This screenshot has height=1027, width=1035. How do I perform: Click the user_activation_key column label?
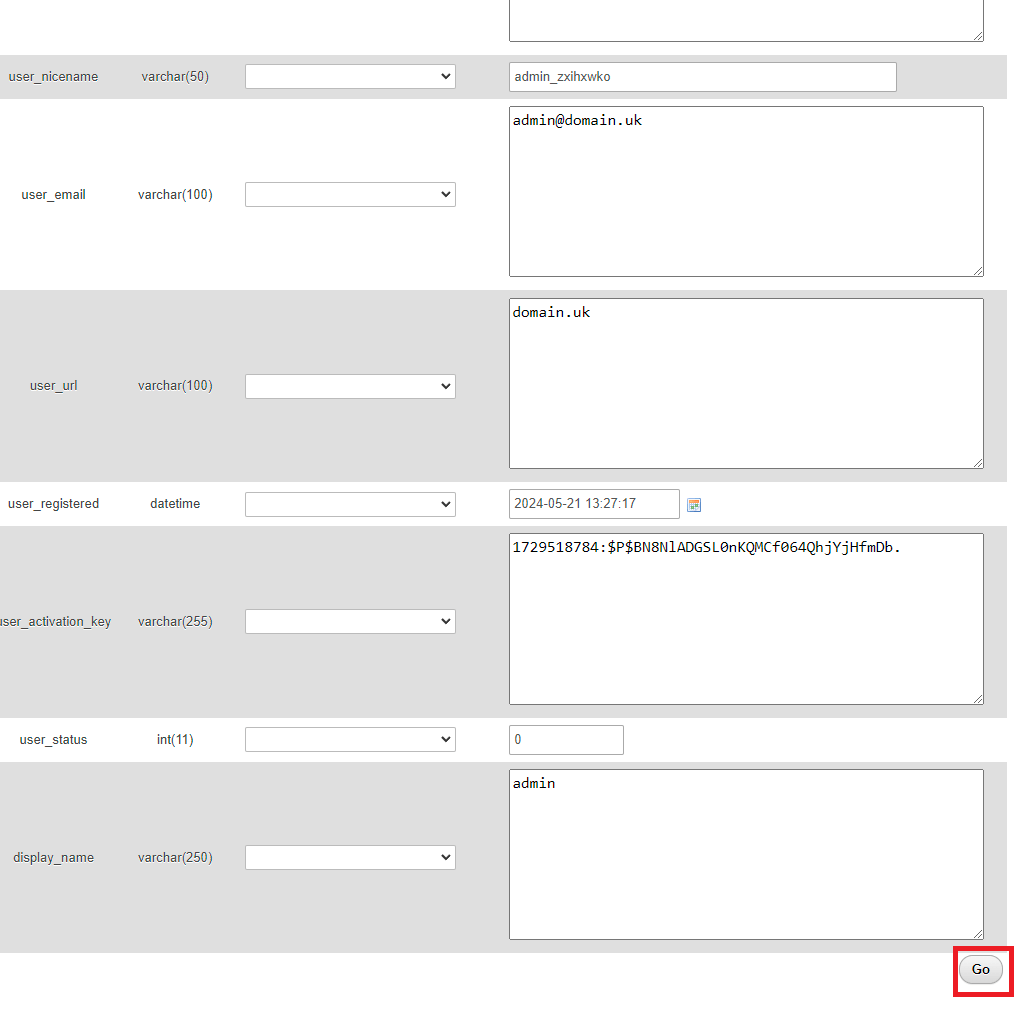(x=55, y=622)
